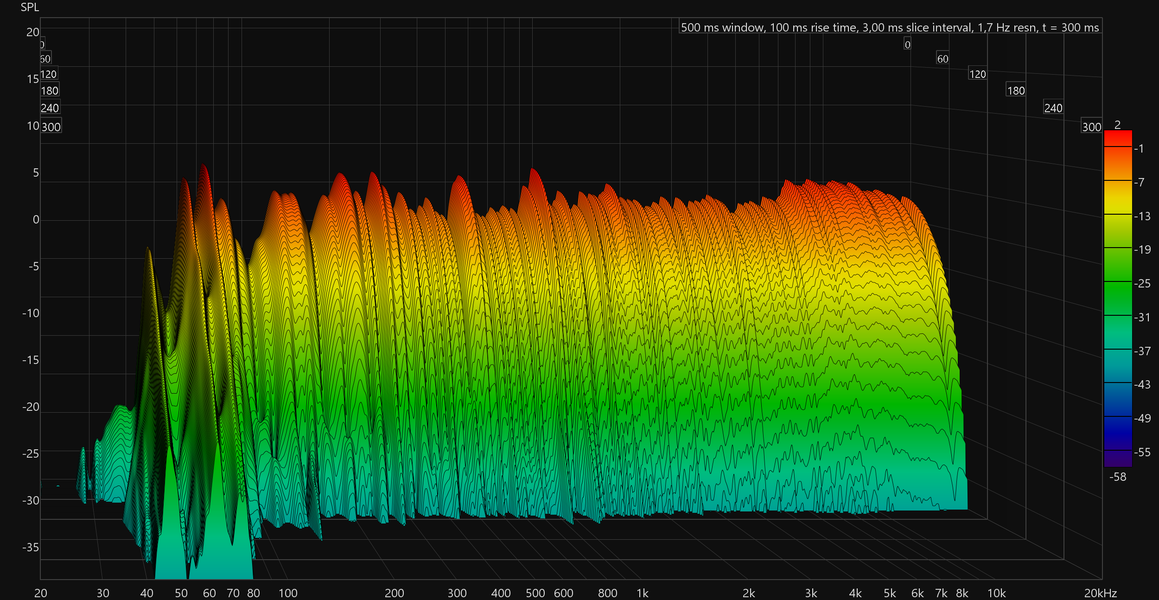Click the yellow -13 legend value
Viewport: 1159px width, 600px height.
pos(1143,217)
